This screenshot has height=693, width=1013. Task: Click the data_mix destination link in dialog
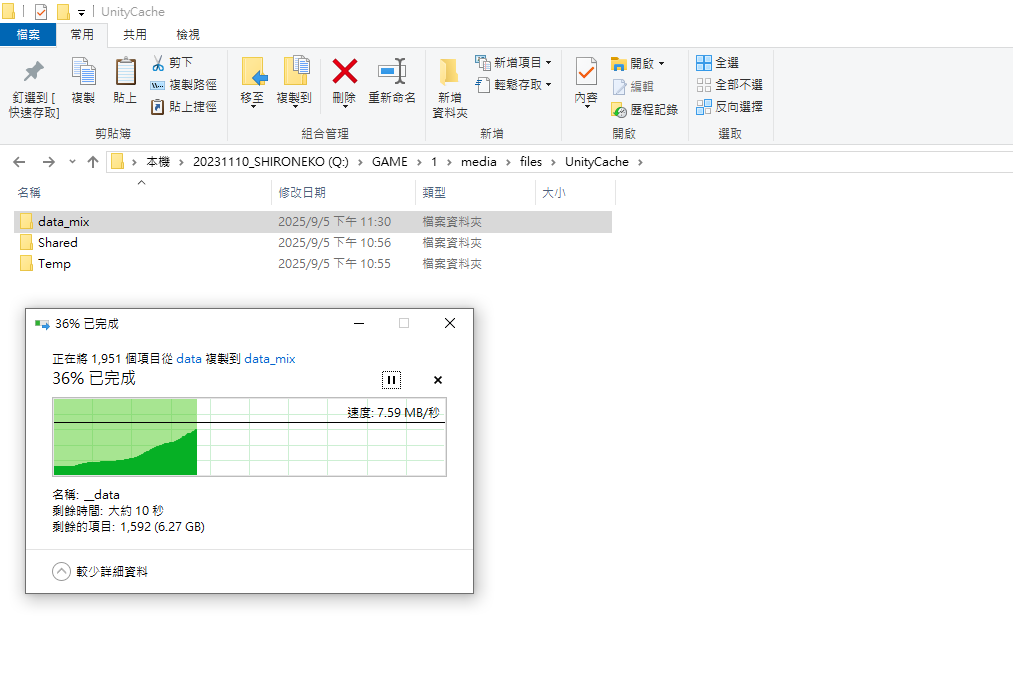click(x=269, y=359)
